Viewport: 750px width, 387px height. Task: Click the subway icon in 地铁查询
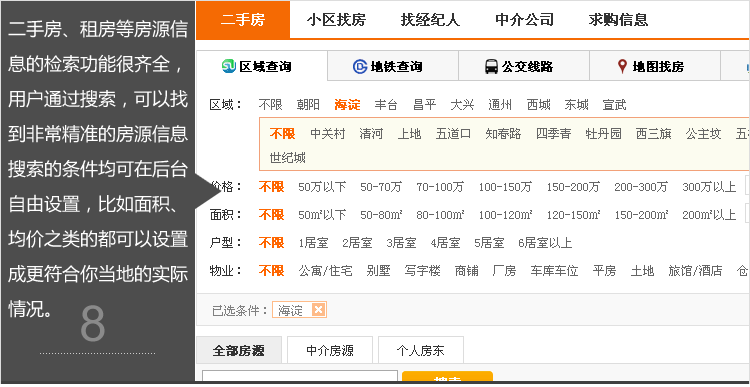tap(360, 66)
